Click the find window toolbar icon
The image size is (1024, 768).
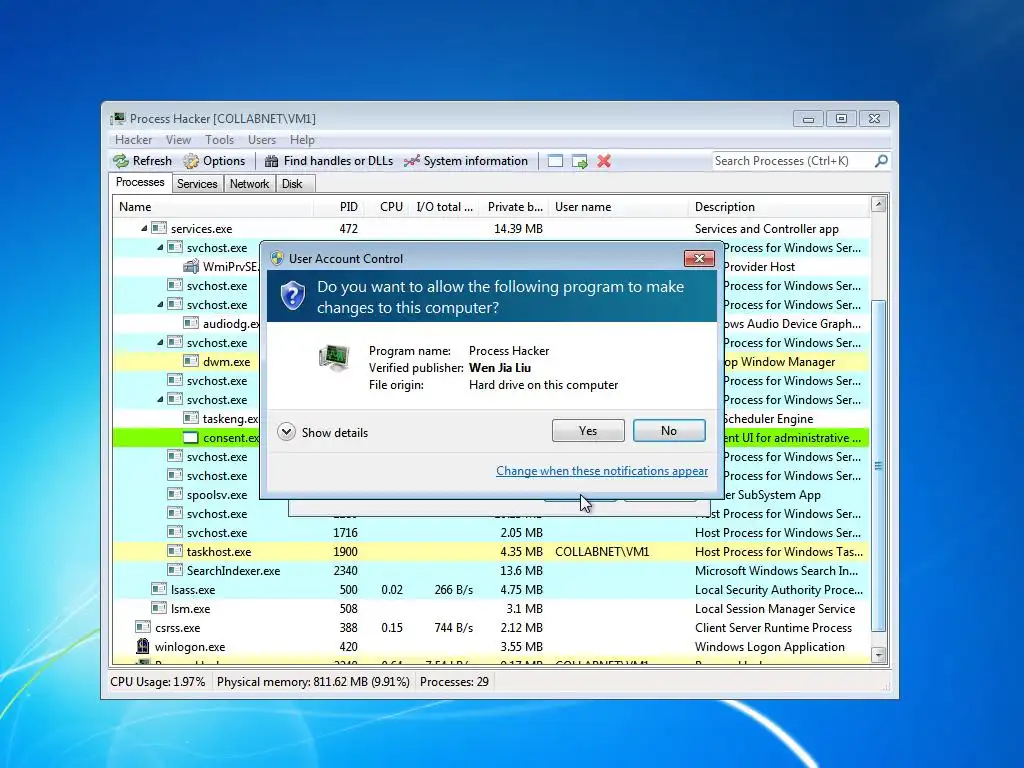coord(555,161)
